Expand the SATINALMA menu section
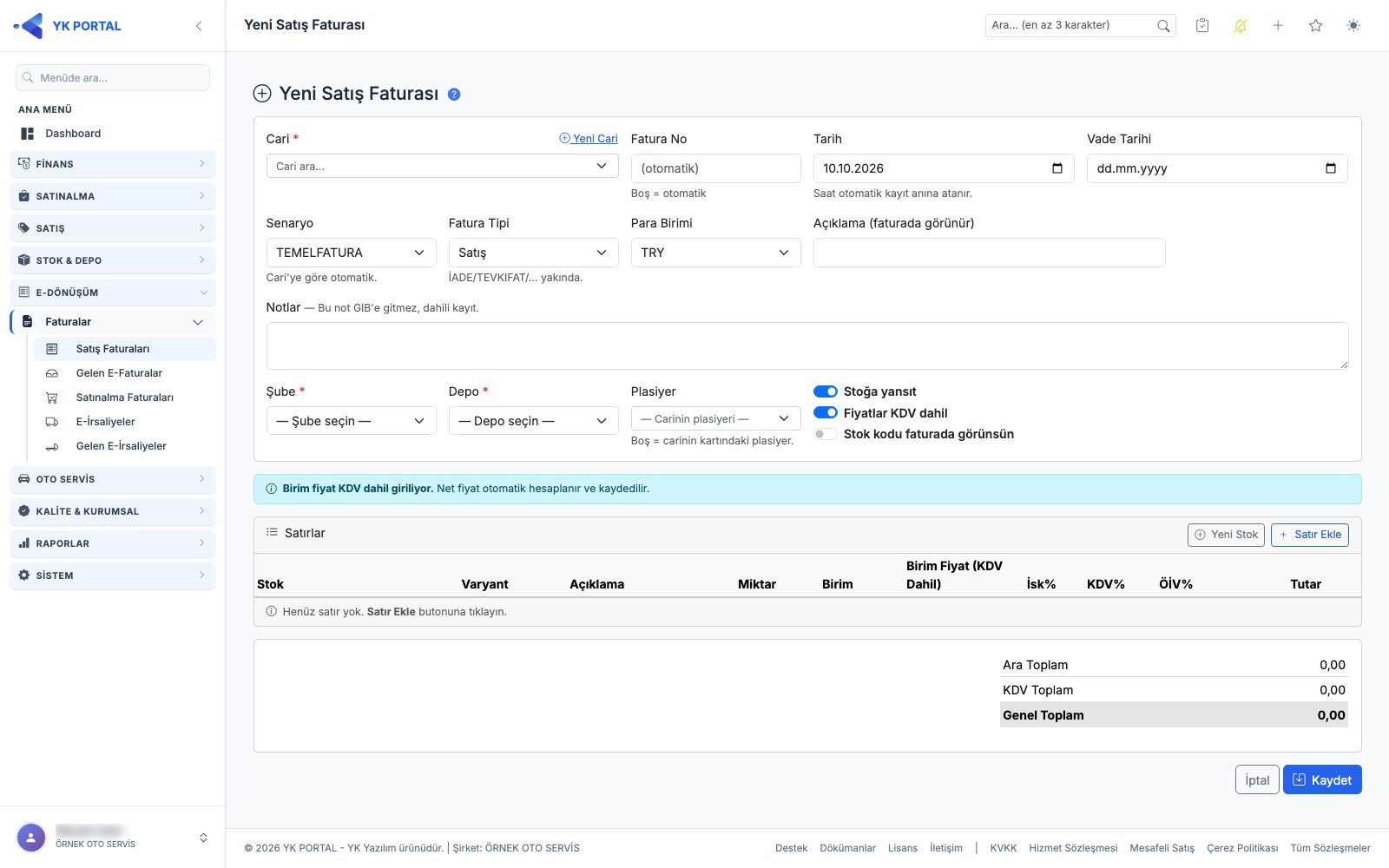Viewport: 1389px width, 868px height. click(x=113, y=196)
